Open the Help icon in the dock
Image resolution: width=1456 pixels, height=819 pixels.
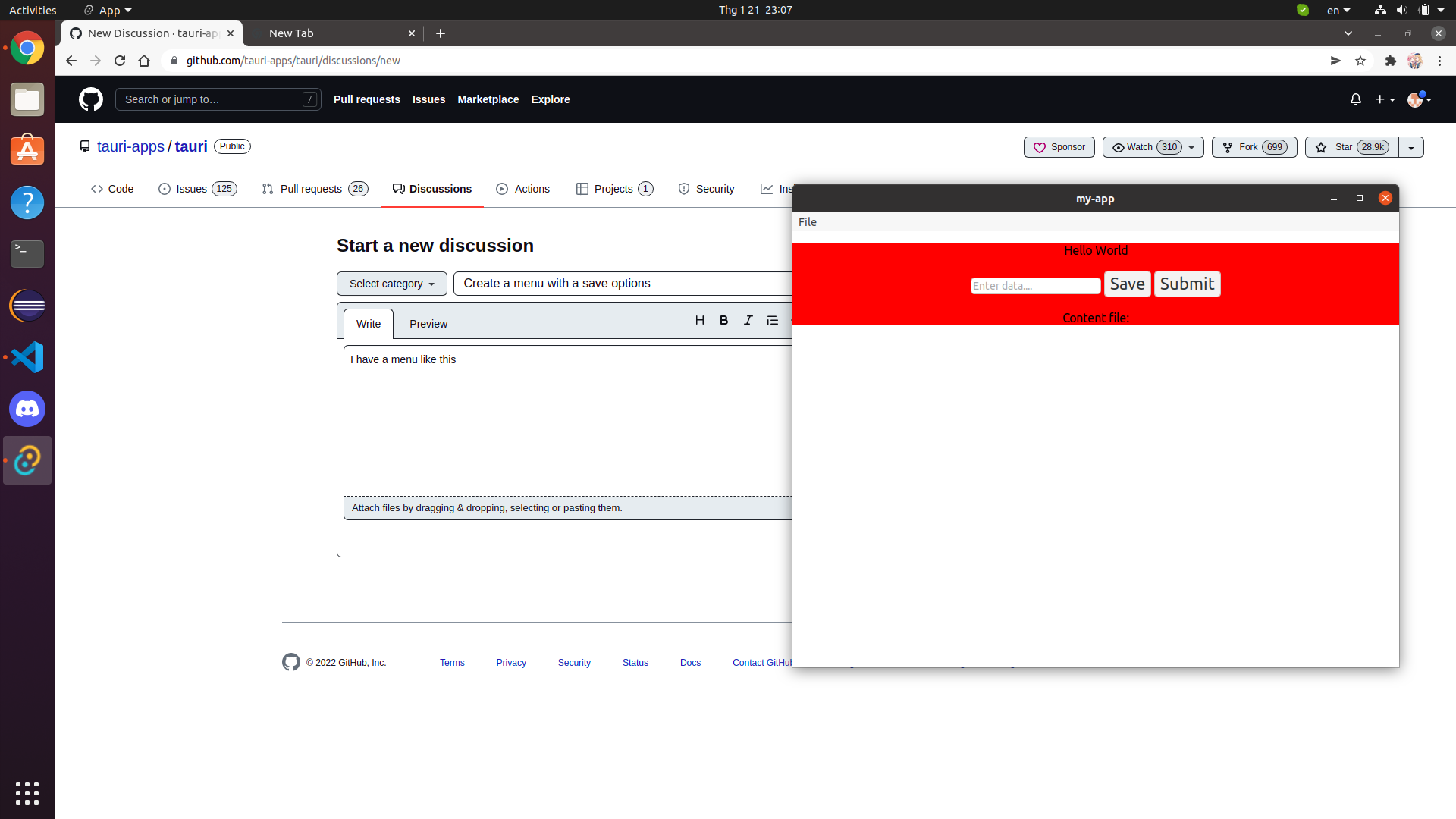[27, 202]
